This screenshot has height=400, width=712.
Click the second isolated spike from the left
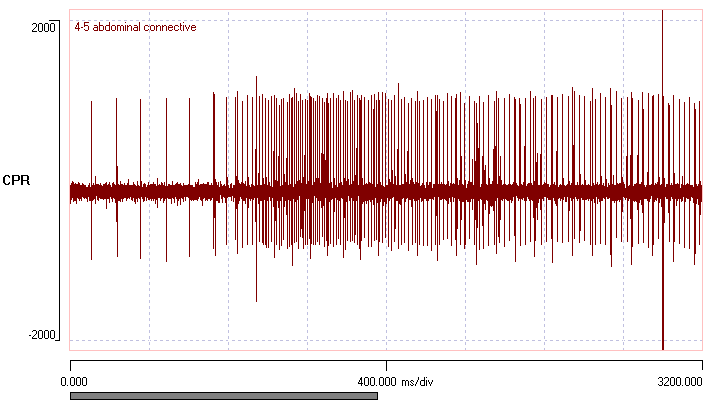116,130
